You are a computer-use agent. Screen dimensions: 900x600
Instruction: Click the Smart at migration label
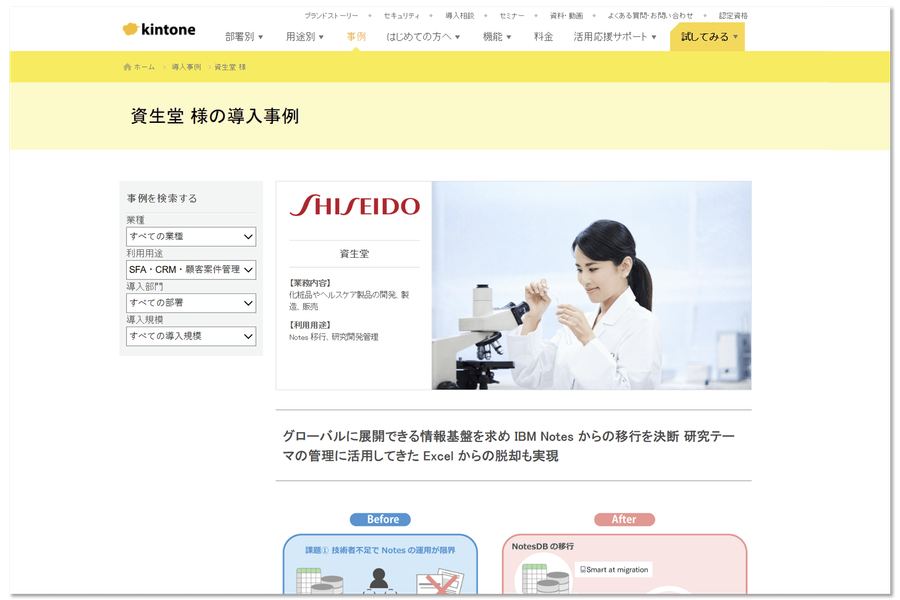pos(614,570)
